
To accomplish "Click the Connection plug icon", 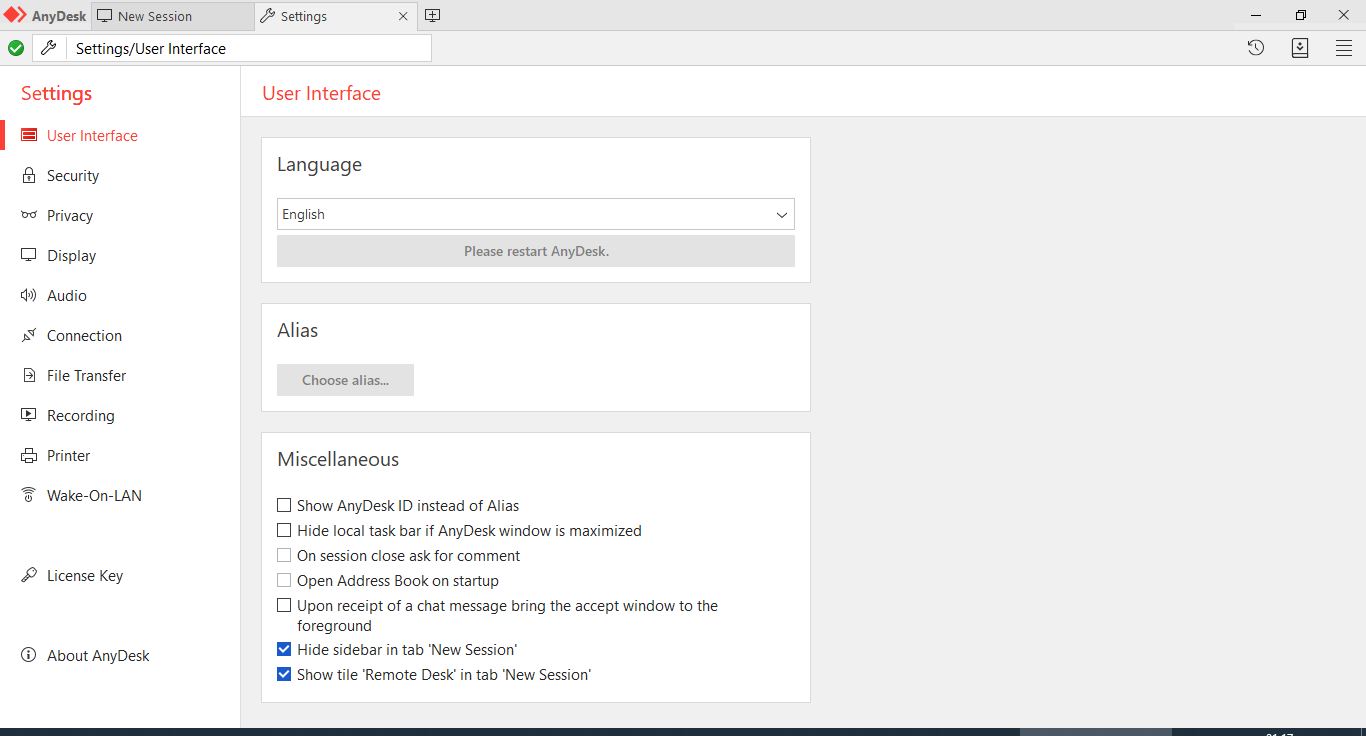I will 29,335.
